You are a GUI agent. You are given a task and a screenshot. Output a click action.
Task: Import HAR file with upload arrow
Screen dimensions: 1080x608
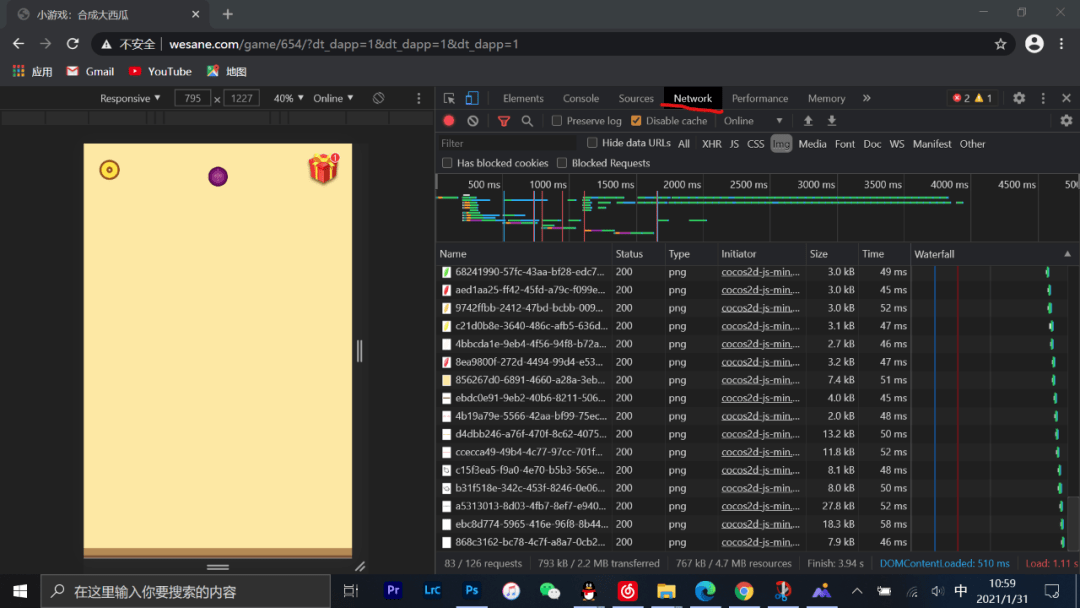(808, 120)
